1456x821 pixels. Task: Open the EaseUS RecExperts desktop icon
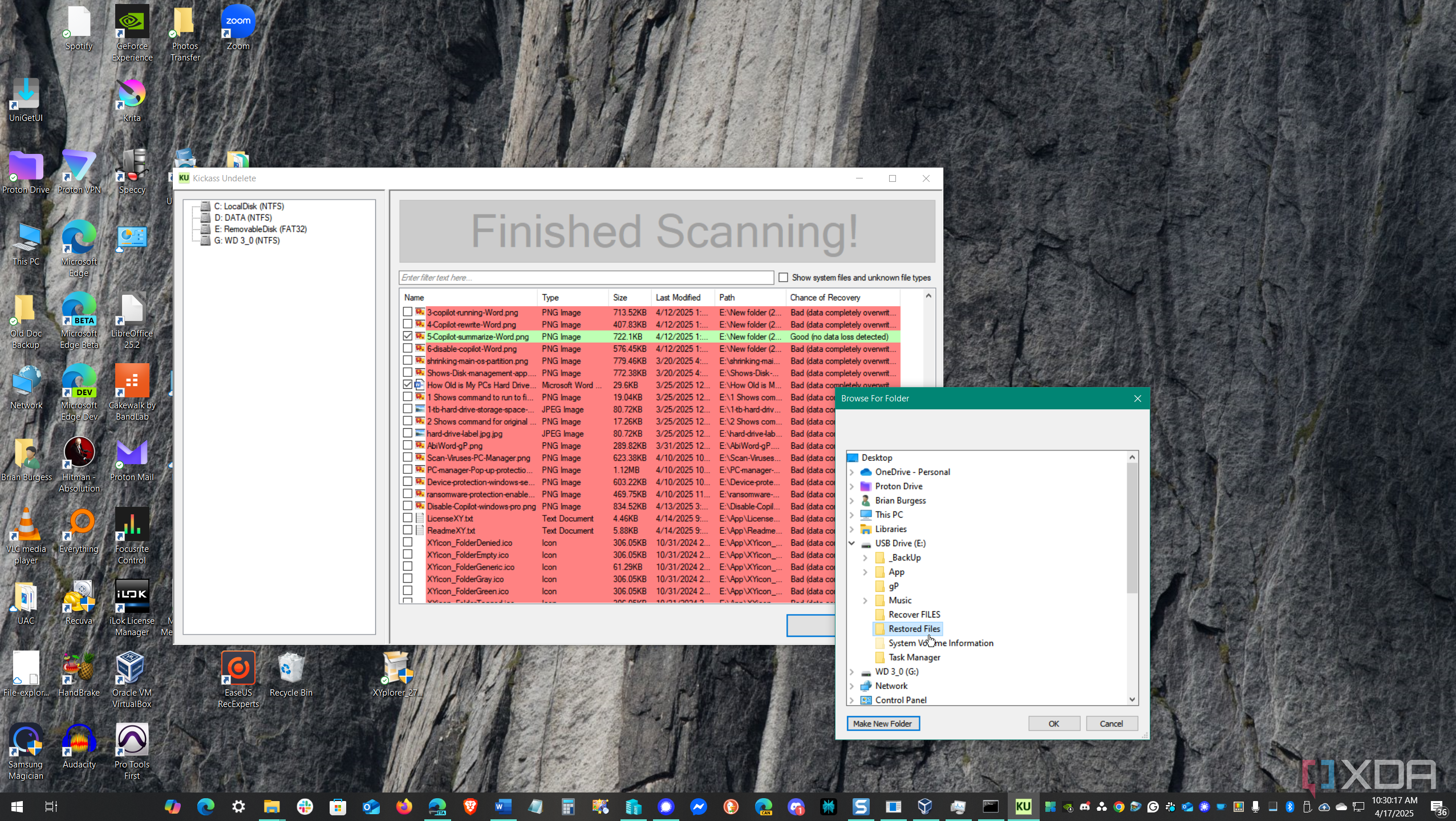click(238, 679)
